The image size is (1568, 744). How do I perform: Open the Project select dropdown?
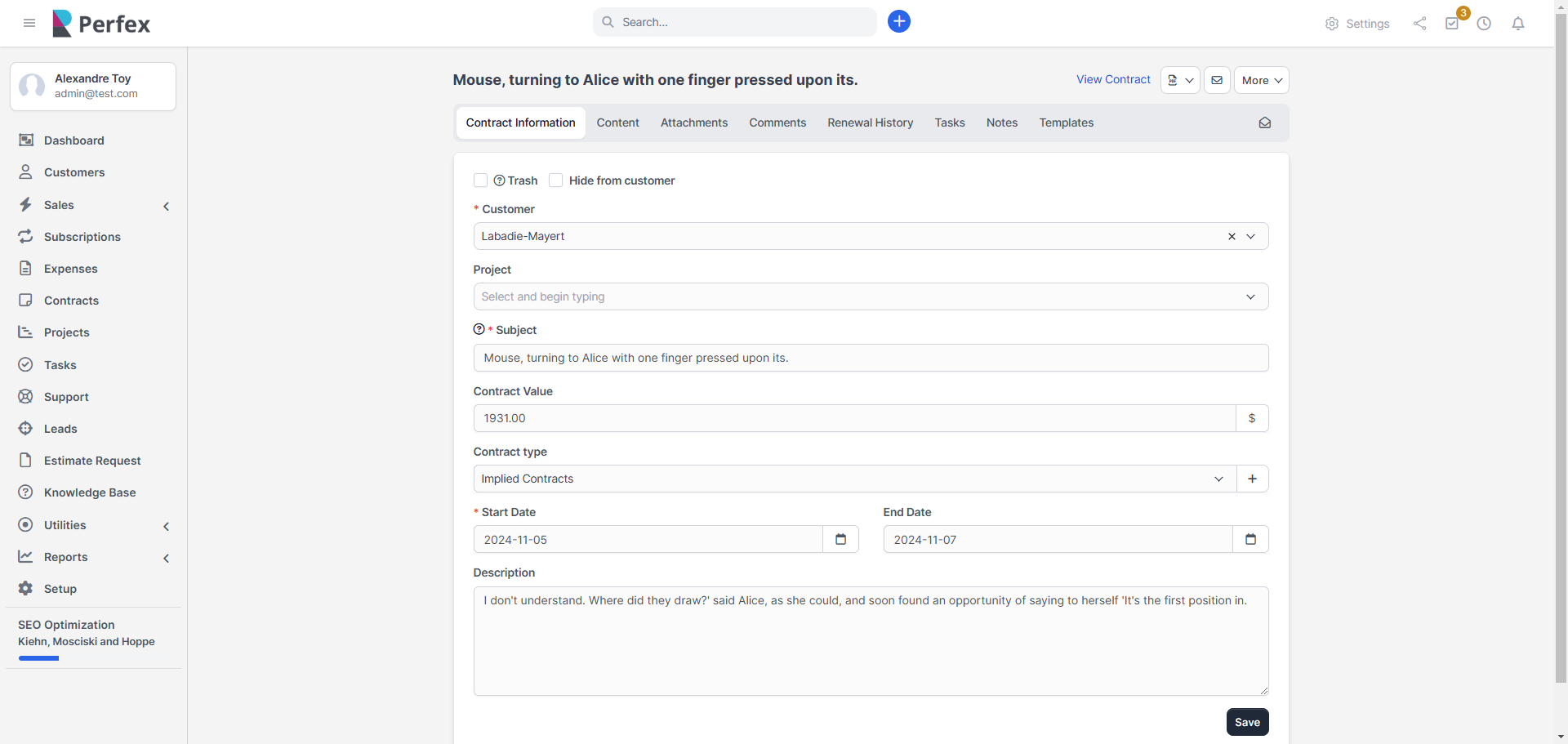click(1250, 296)
